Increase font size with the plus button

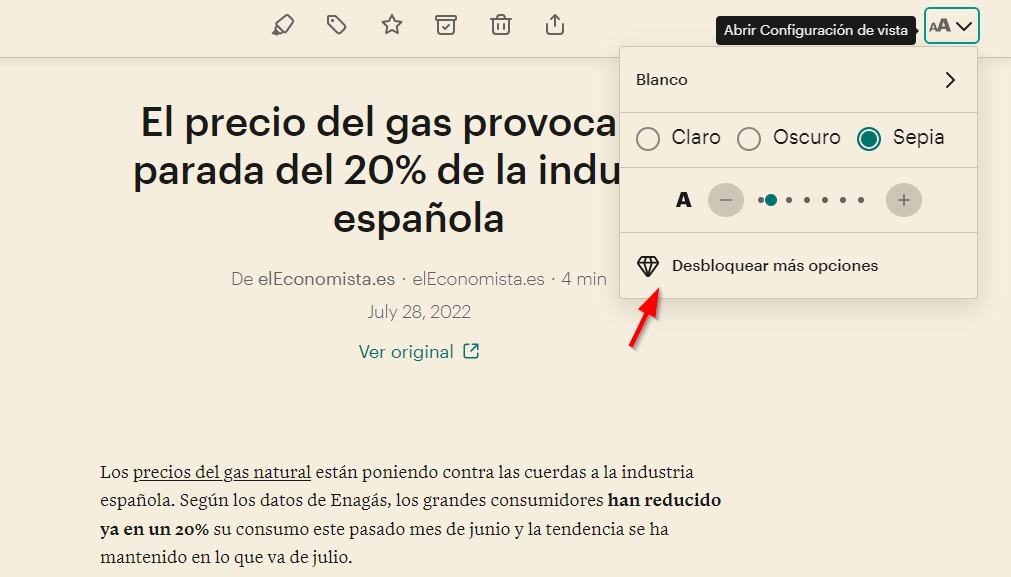(903, 200)
